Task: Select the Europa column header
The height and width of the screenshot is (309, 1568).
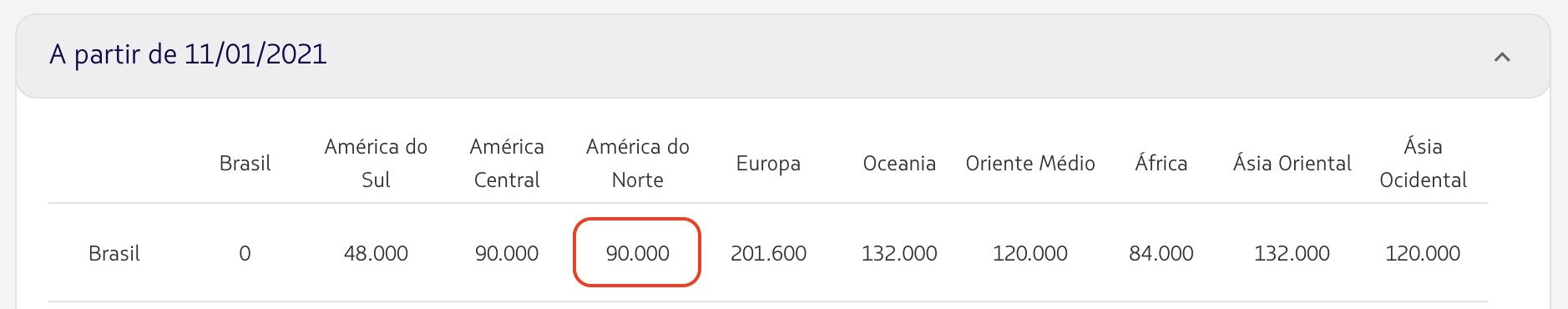Action: pos(768,164)
